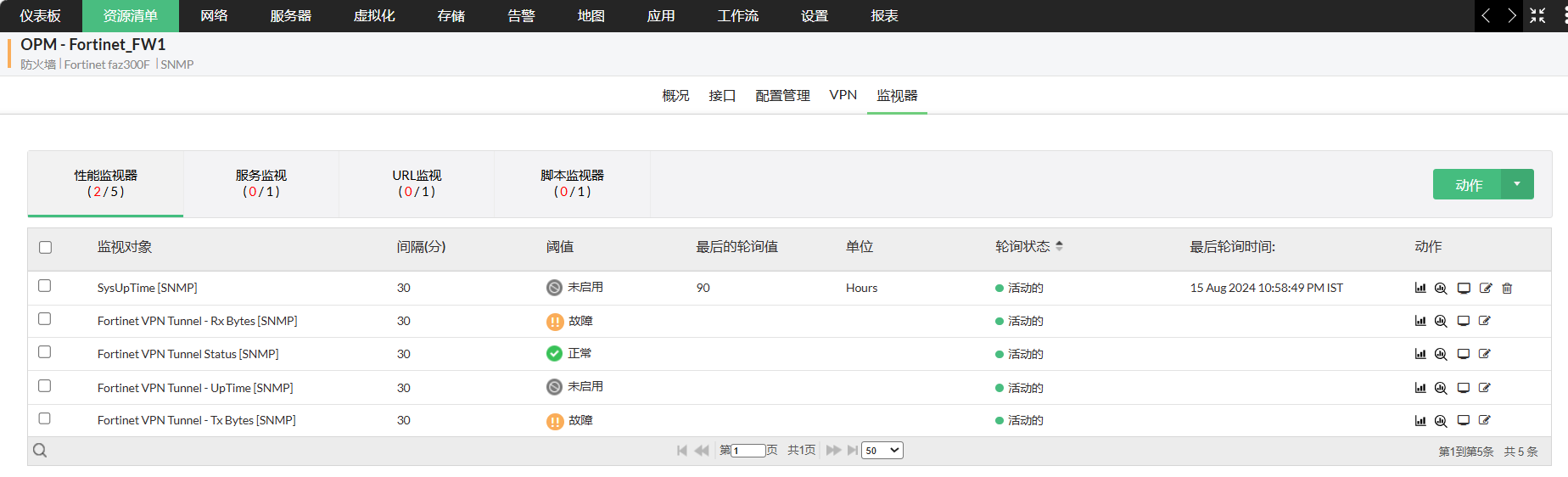Select 脚本监视器 (0/1) monitor tab
The height and width of the screenshot is (477, 1568).
pos(572,183)
